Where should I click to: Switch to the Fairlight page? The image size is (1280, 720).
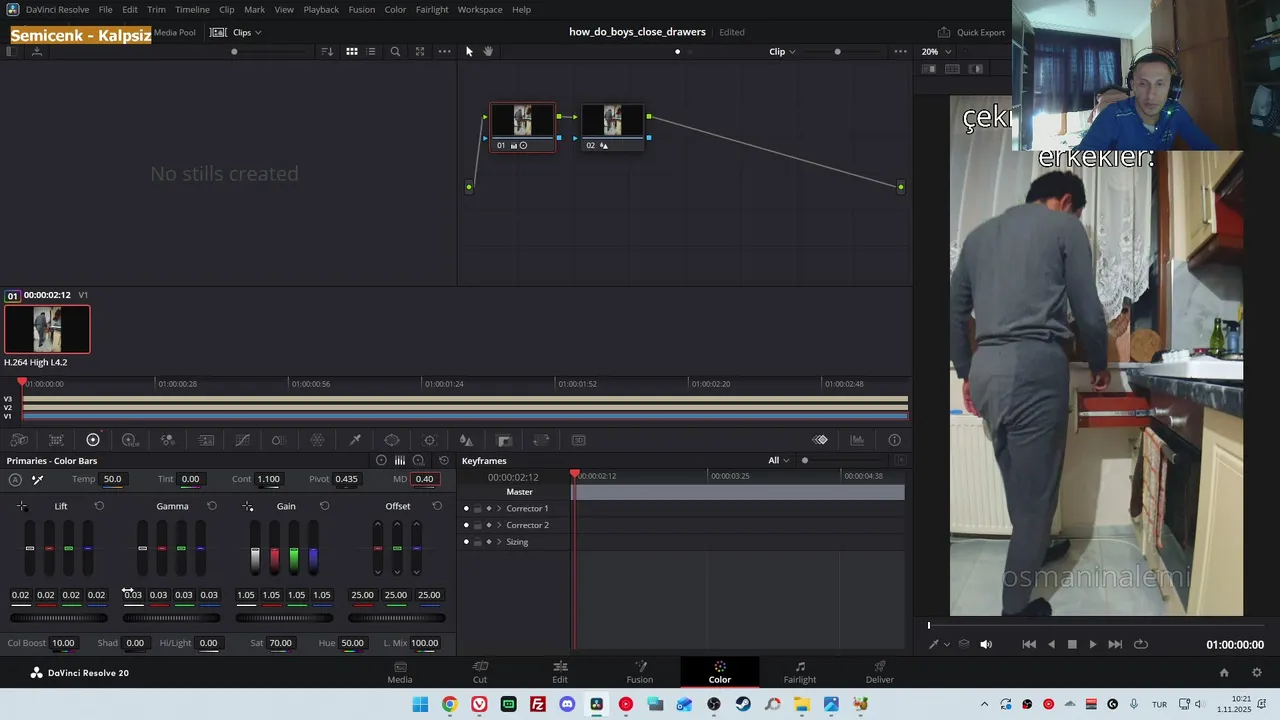[800, 672]
